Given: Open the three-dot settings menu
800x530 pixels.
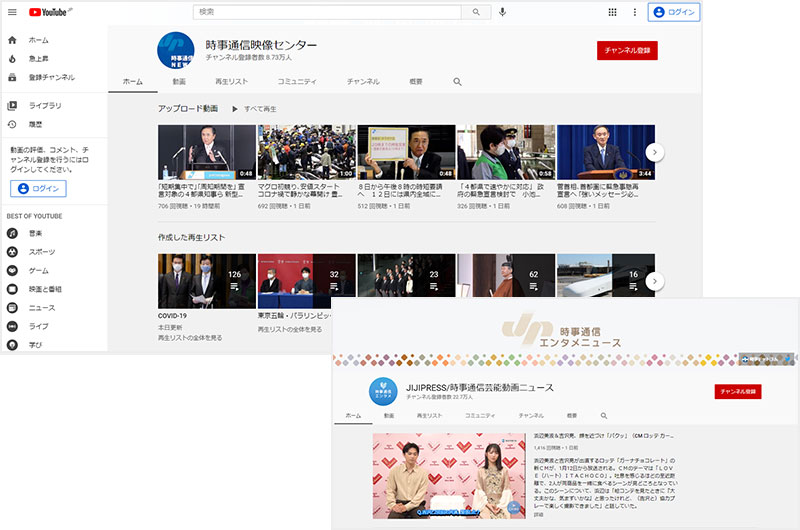Looking at the screenshot, I should point(635,12).
